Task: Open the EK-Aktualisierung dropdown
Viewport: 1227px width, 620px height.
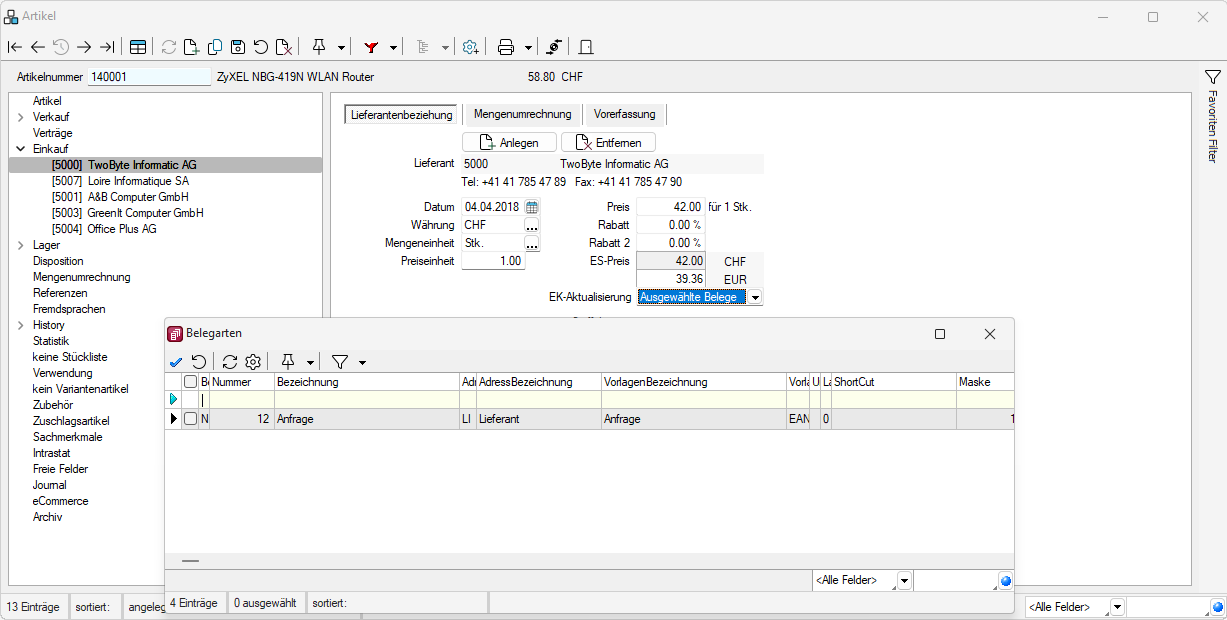Action: 755,297
